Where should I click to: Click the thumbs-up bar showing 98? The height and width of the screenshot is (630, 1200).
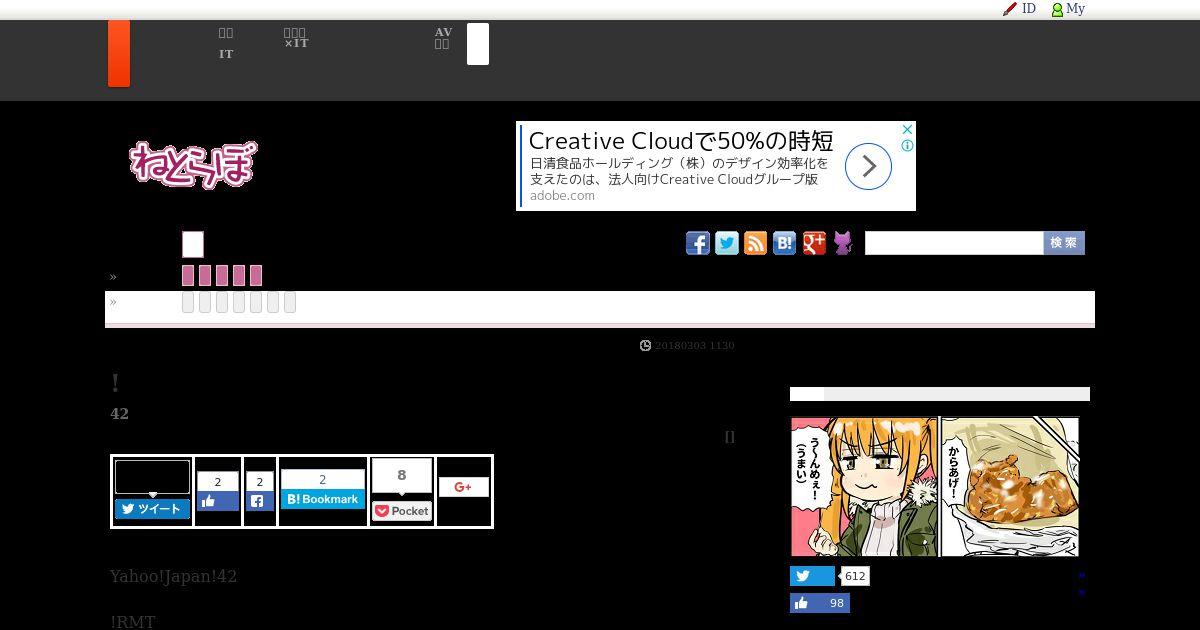click(x=820, y=603)
